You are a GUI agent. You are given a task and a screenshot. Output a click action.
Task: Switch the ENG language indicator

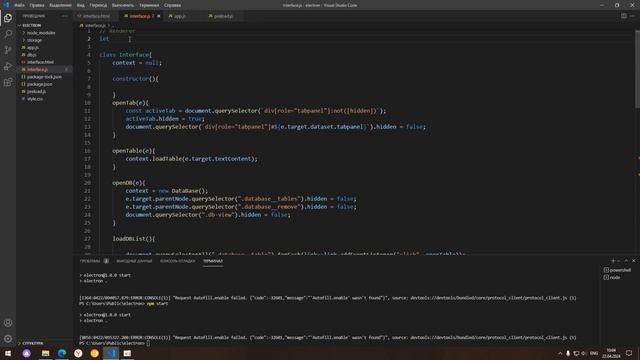pyautogui.click(x=594, y=353)
